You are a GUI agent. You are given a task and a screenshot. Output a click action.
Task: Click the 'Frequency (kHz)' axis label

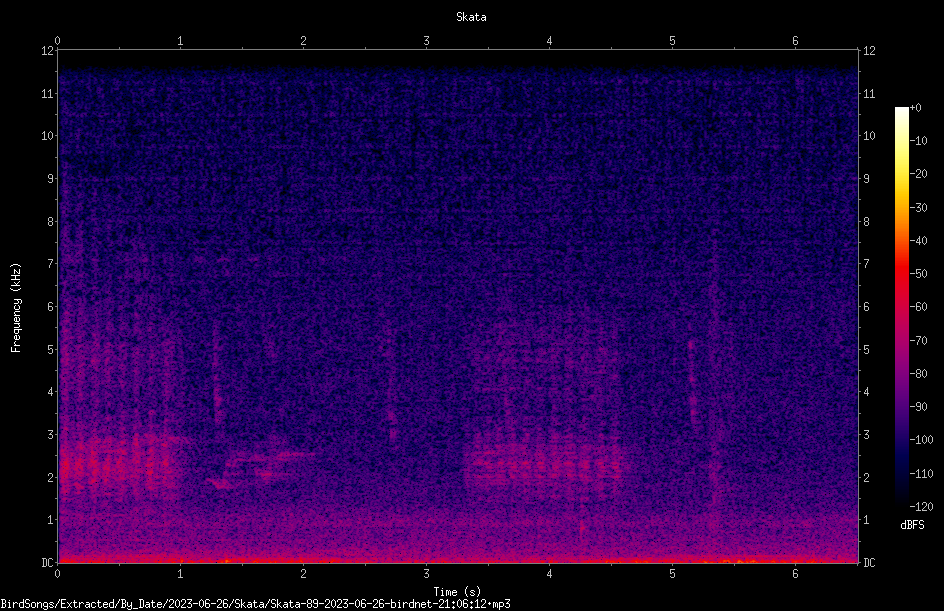click(x=16, y=308)
